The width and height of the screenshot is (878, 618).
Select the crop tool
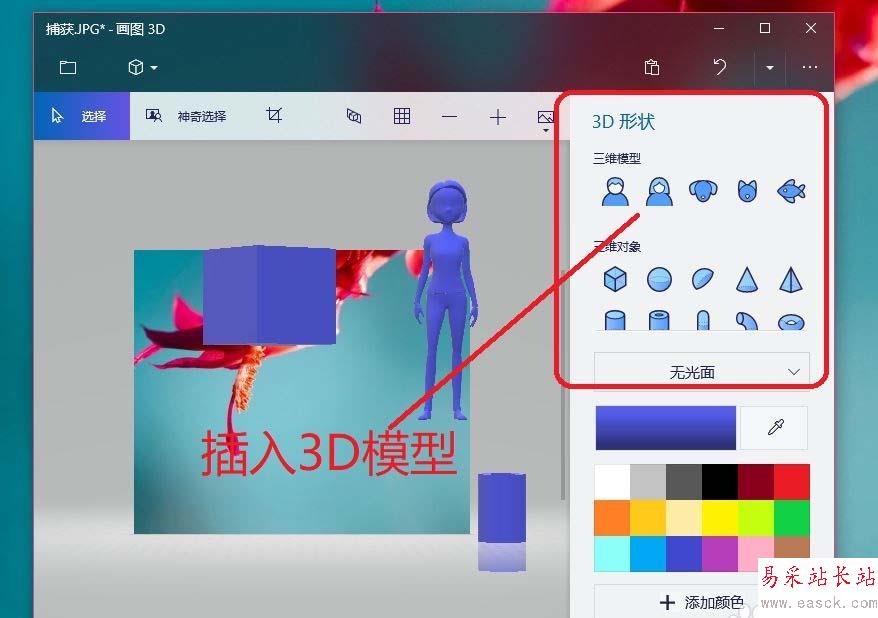click(274, 115)
